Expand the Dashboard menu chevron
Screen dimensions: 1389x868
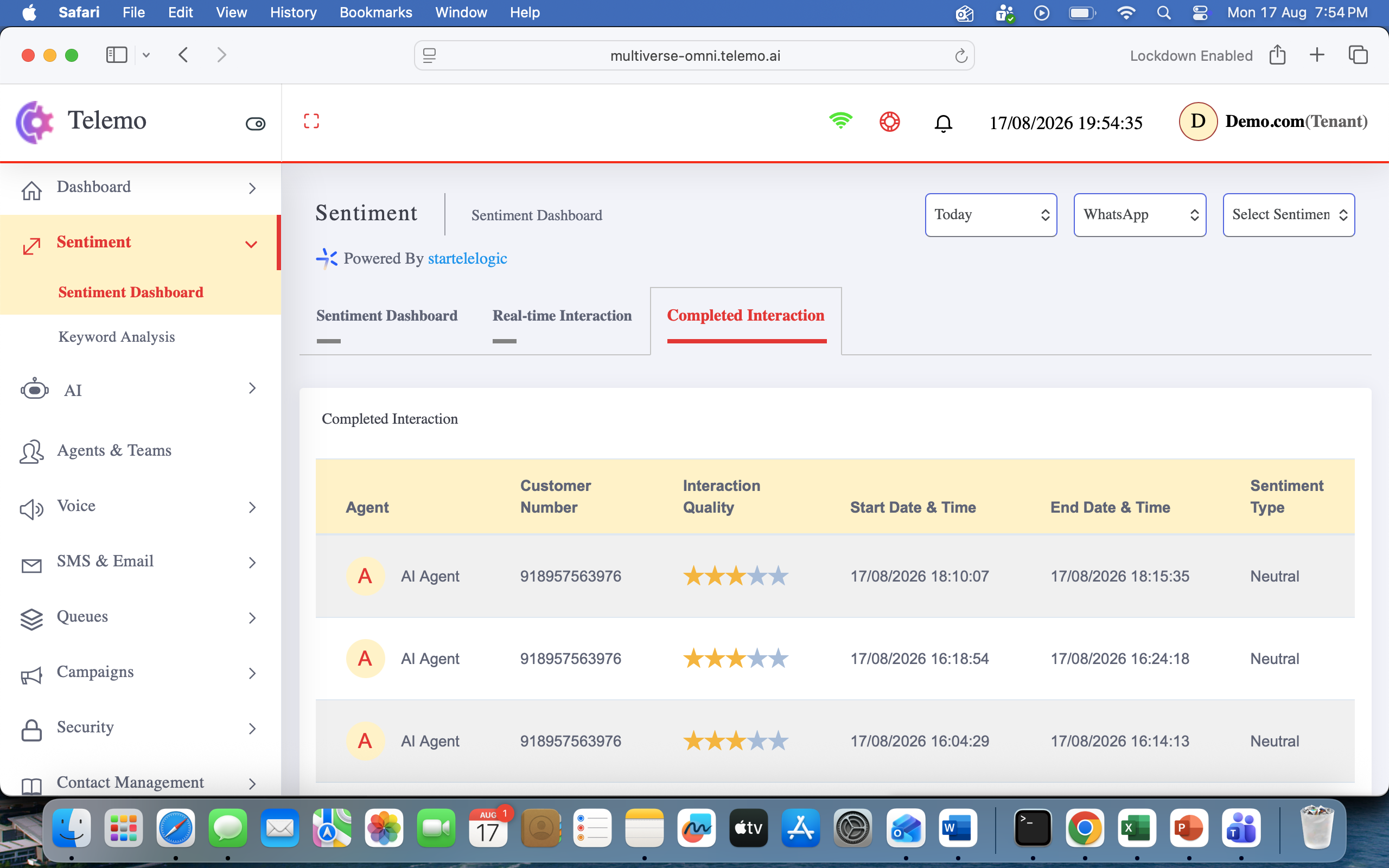[x=252, y=188]
